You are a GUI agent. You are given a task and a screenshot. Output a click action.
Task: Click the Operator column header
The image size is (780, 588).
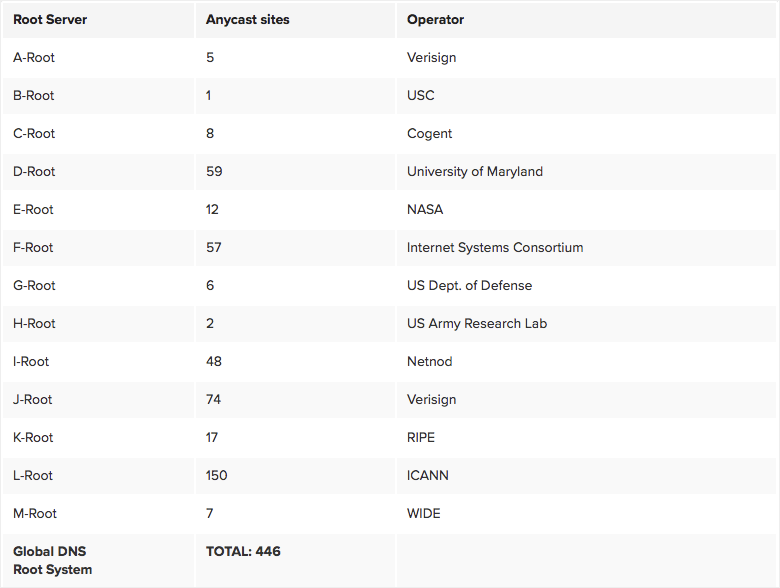pos(435,20)
